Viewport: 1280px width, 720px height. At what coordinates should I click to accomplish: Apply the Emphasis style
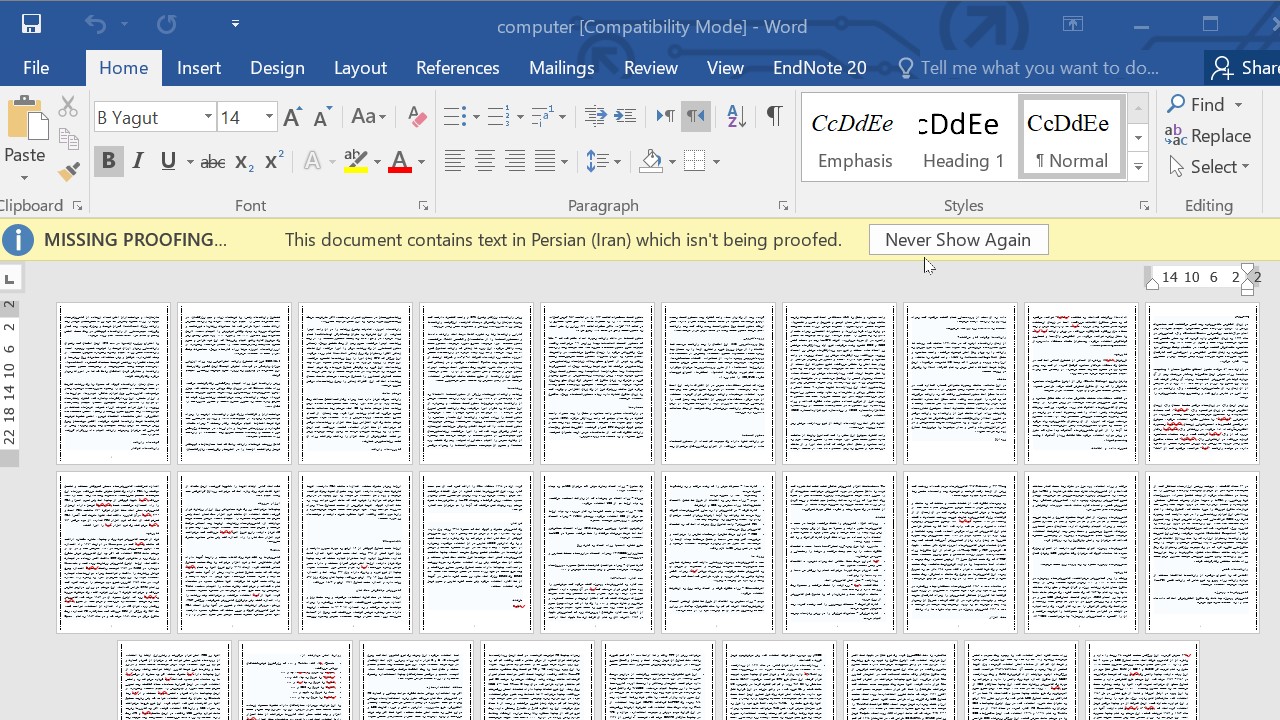click(x=854, y=139)
